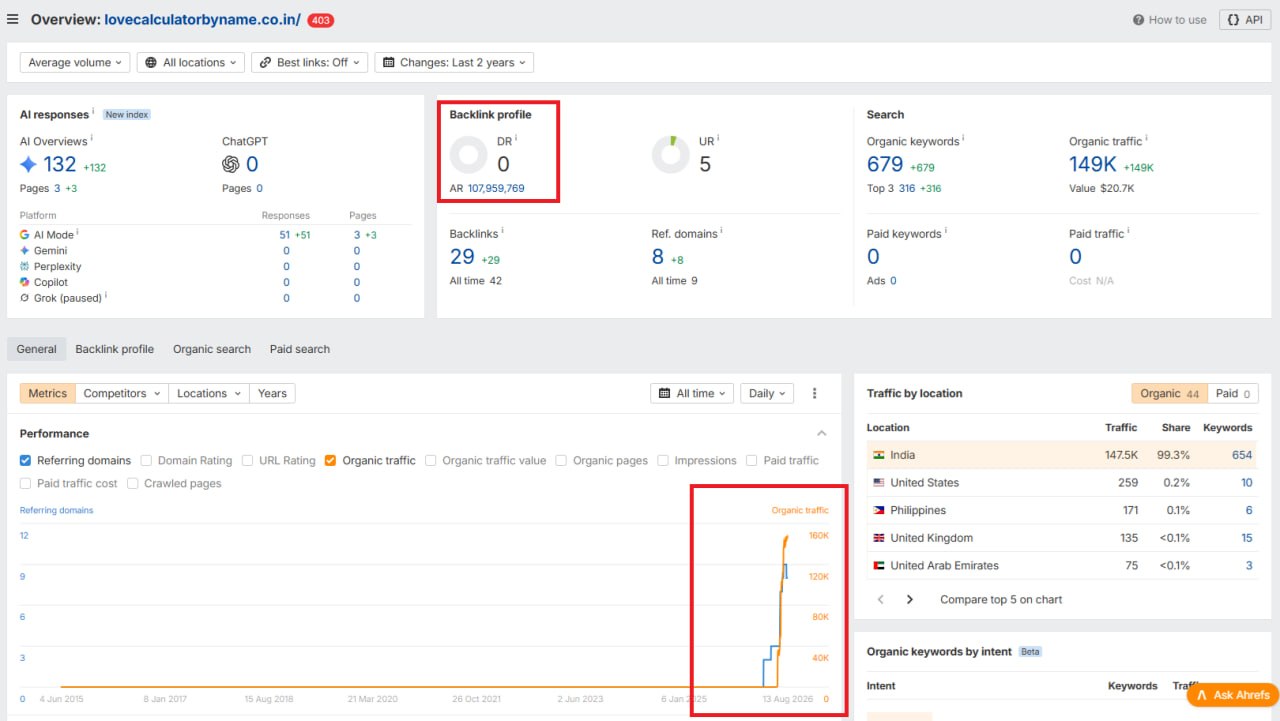
Task: Click the Perplexity platform icon
Action: [x=25, y=267]
